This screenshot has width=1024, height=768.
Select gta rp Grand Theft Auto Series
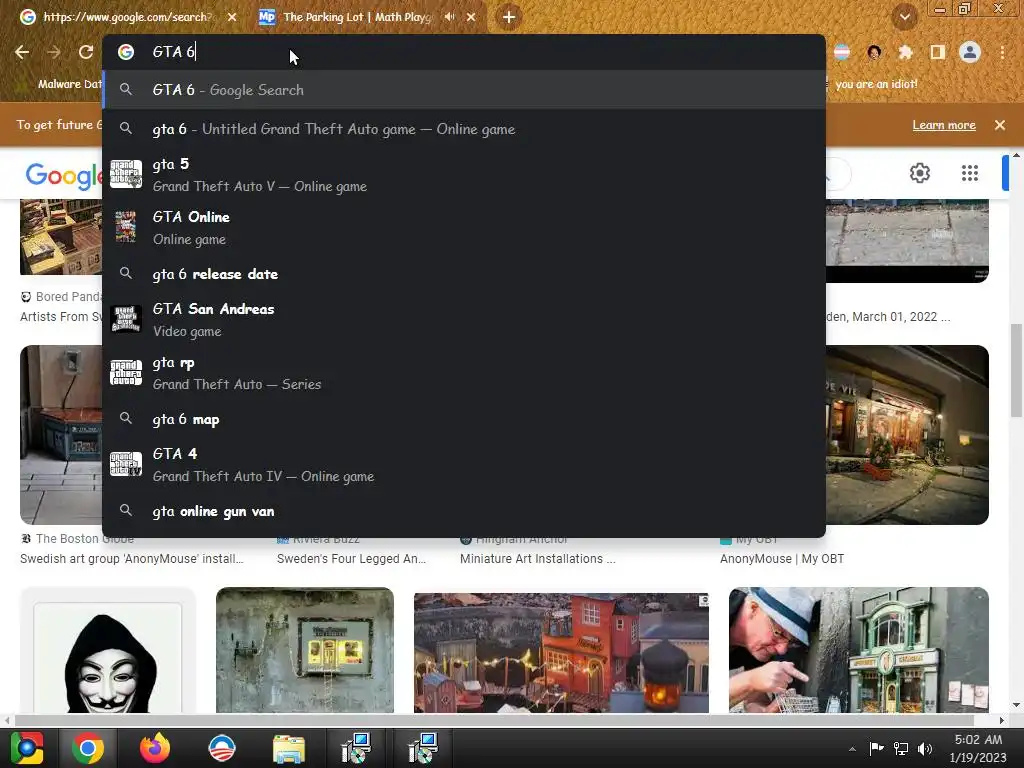464,373
